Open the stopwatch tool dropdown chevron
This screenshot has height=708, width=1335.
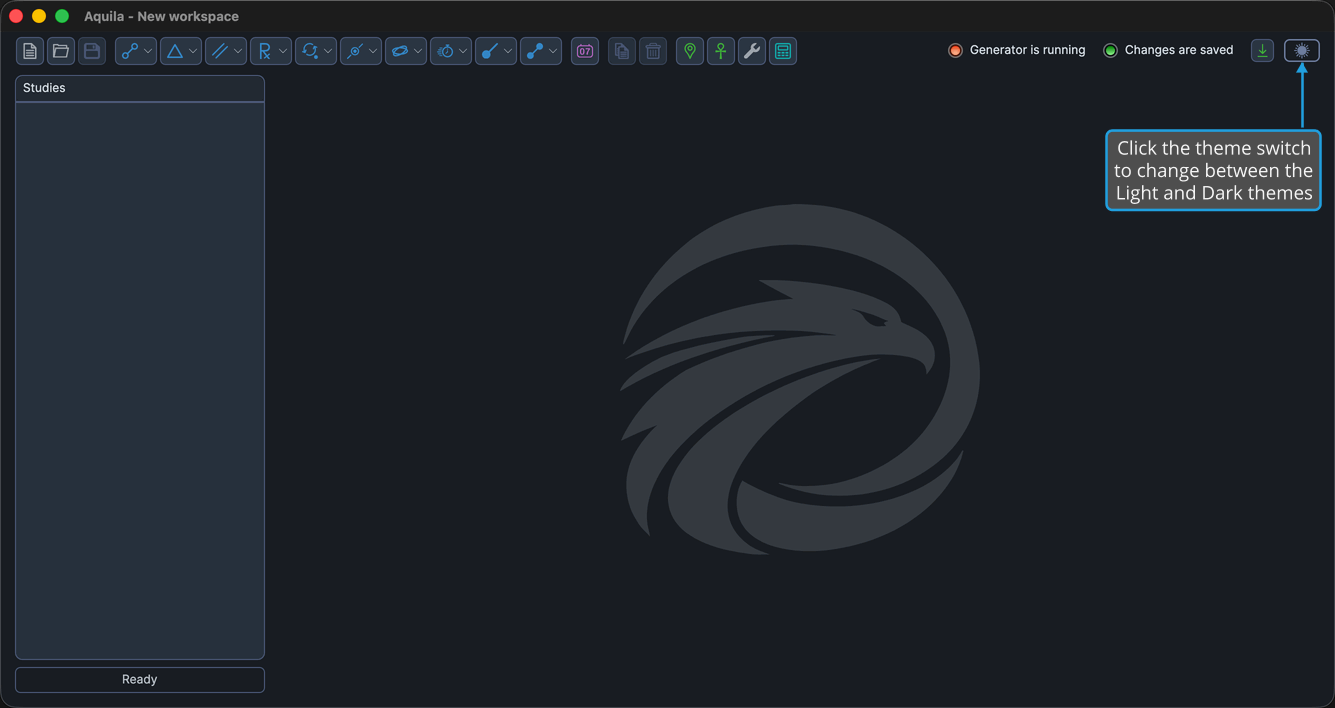(x=463, y=51)
